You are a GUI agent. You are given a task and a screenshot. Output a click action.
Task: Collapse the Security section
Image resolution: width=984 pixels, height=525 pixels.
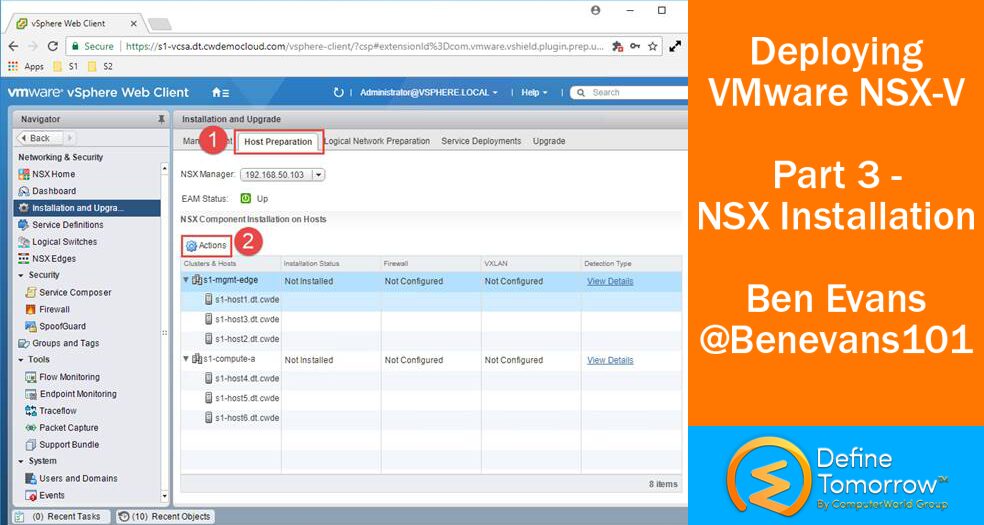(x=21, y=275)
